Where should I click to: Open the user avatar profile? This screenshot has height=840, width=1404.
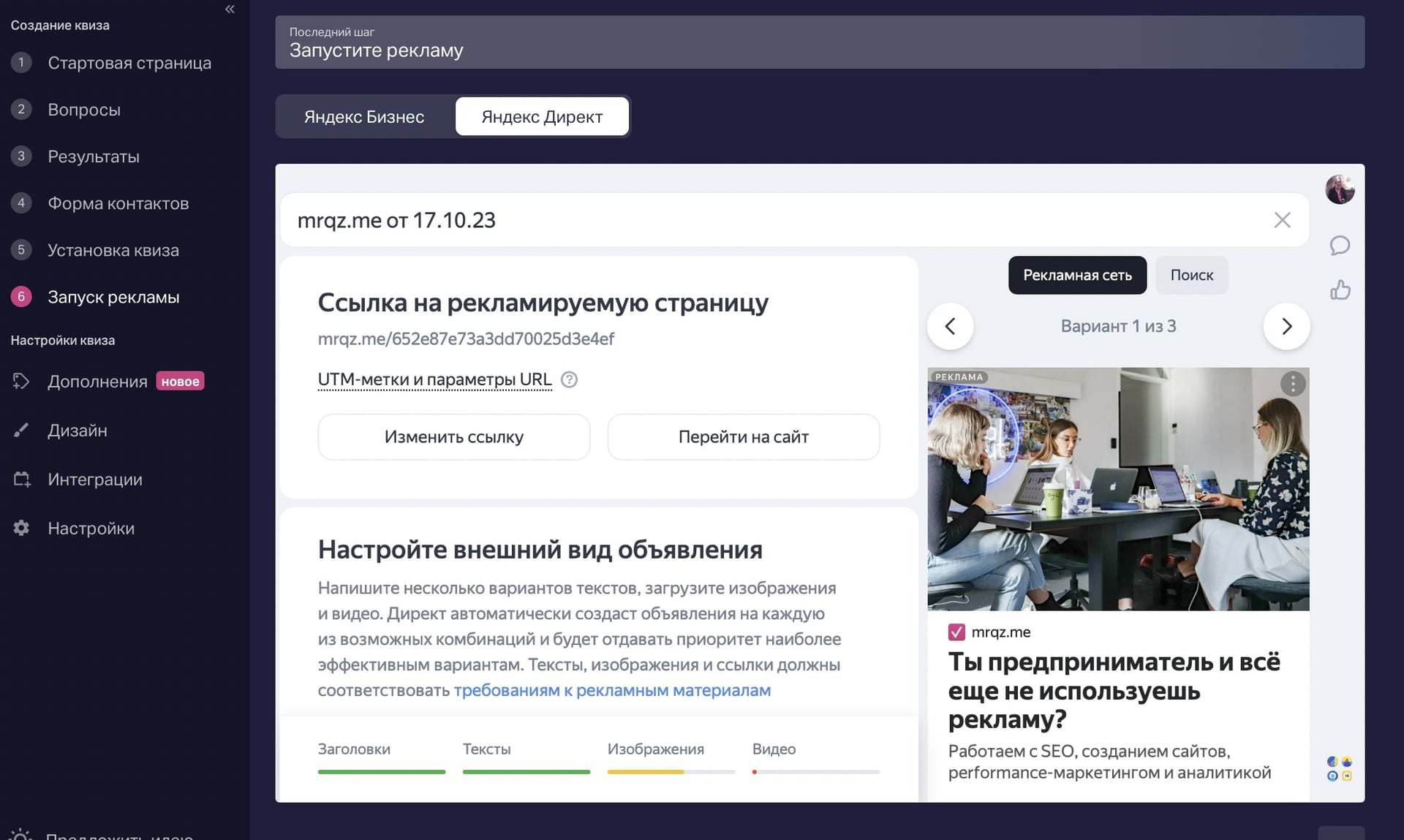1339,190
